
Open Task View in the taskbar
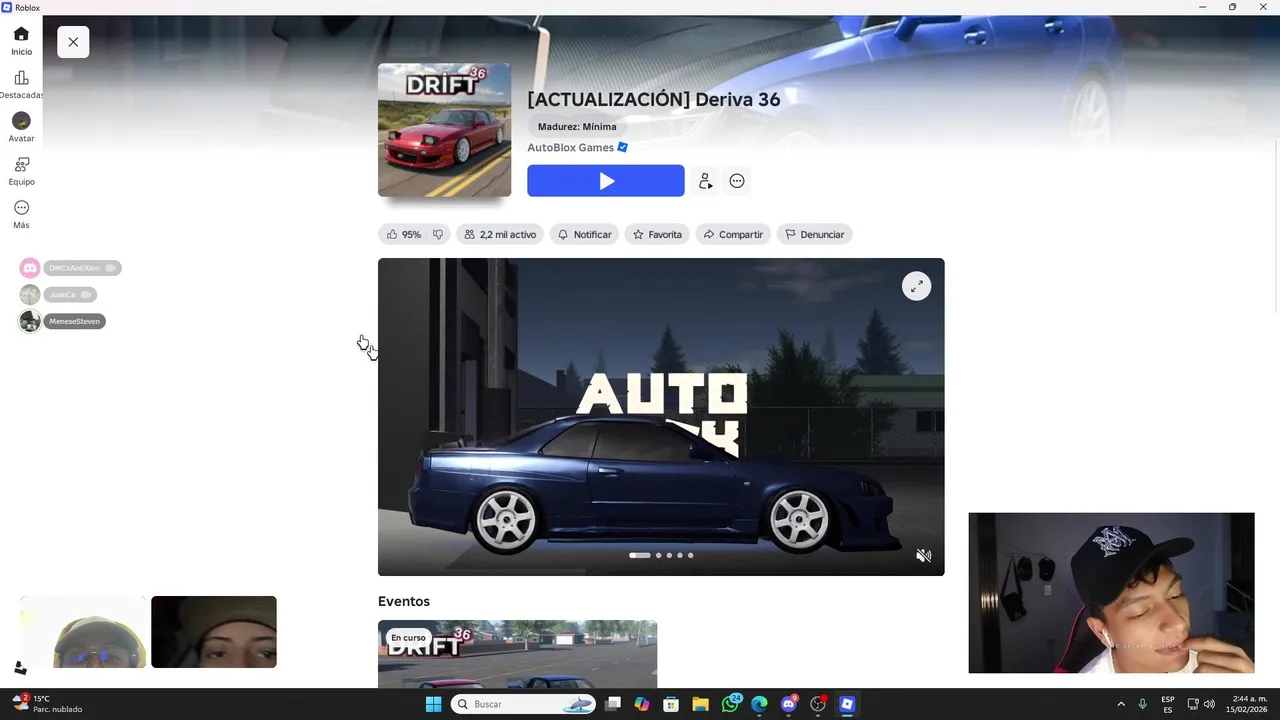point(613,704)
